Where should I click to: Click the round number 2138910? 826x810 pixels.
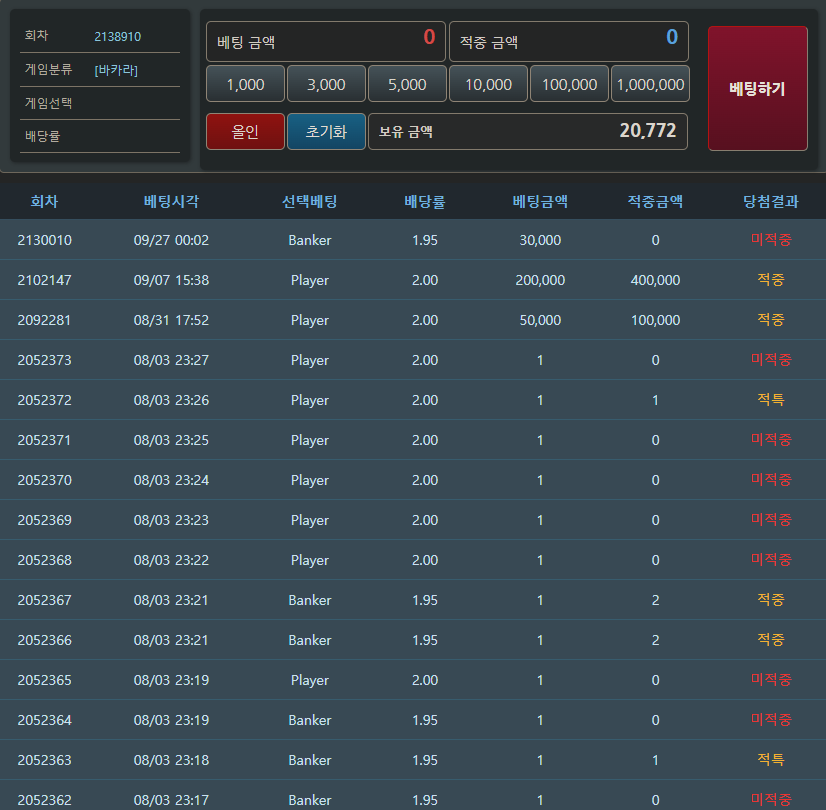[117, 37]
